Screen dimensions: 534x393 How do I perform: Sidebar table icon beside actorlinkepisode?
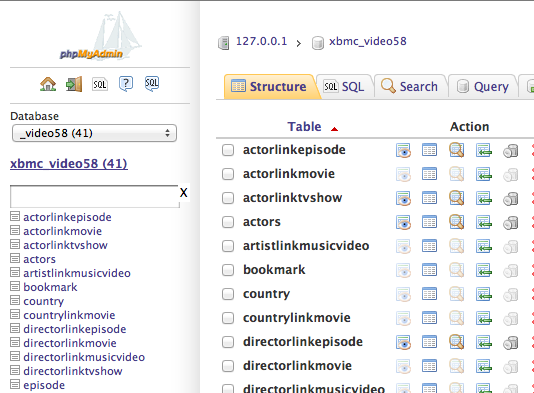[x=15, y=216]
